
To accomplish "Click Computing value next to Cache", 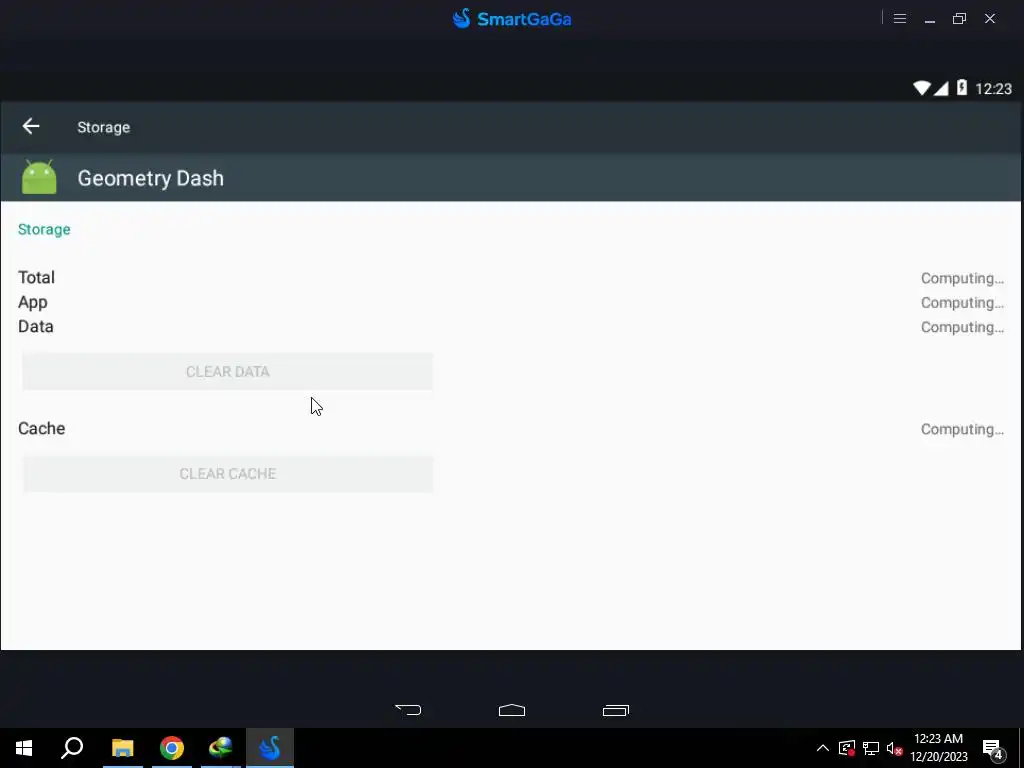I will (x=962, y=429).
